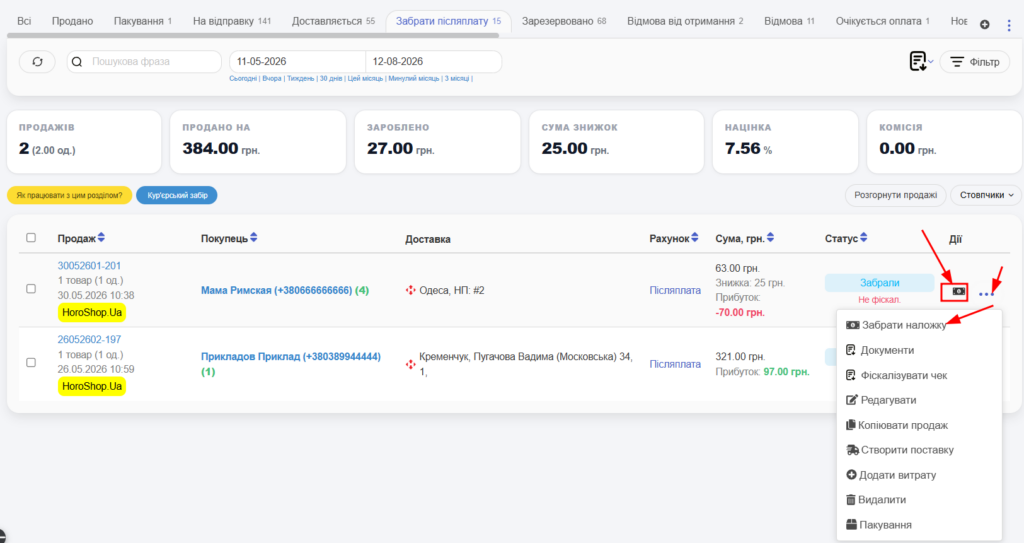Click HoroShop.Ua label under order 30052601-201
Screen dimensions: 1024x543
pos(91,312)
